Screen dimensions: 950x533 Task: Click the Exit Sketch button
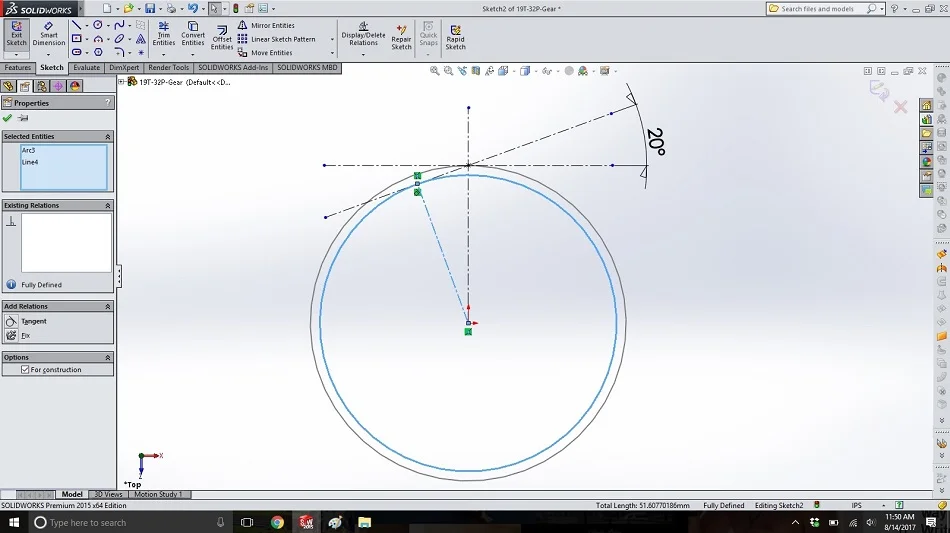coord(16,34)
